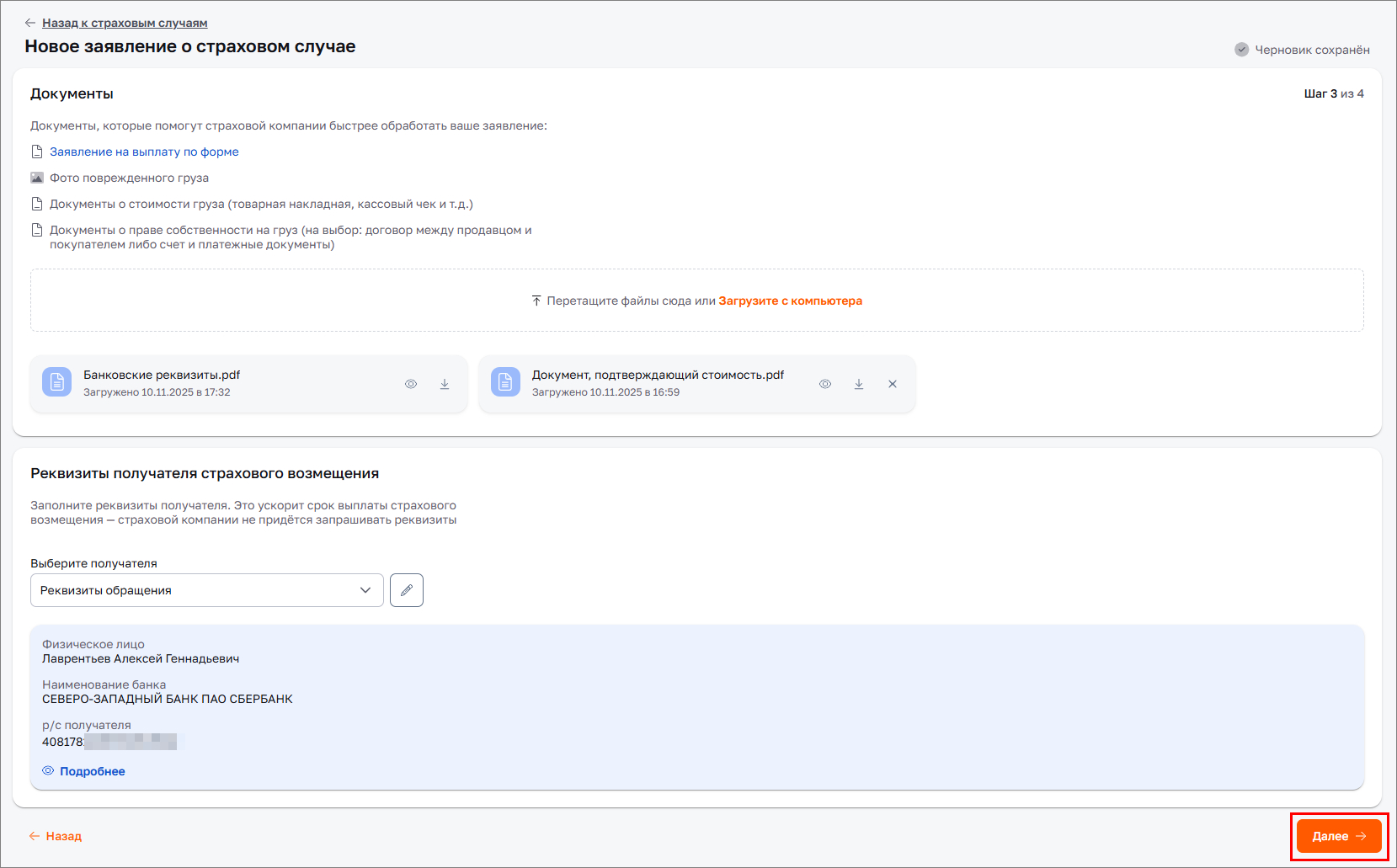Click the upload arrow icon in drop zone
1397x868 pixels.
click(536, 301)
